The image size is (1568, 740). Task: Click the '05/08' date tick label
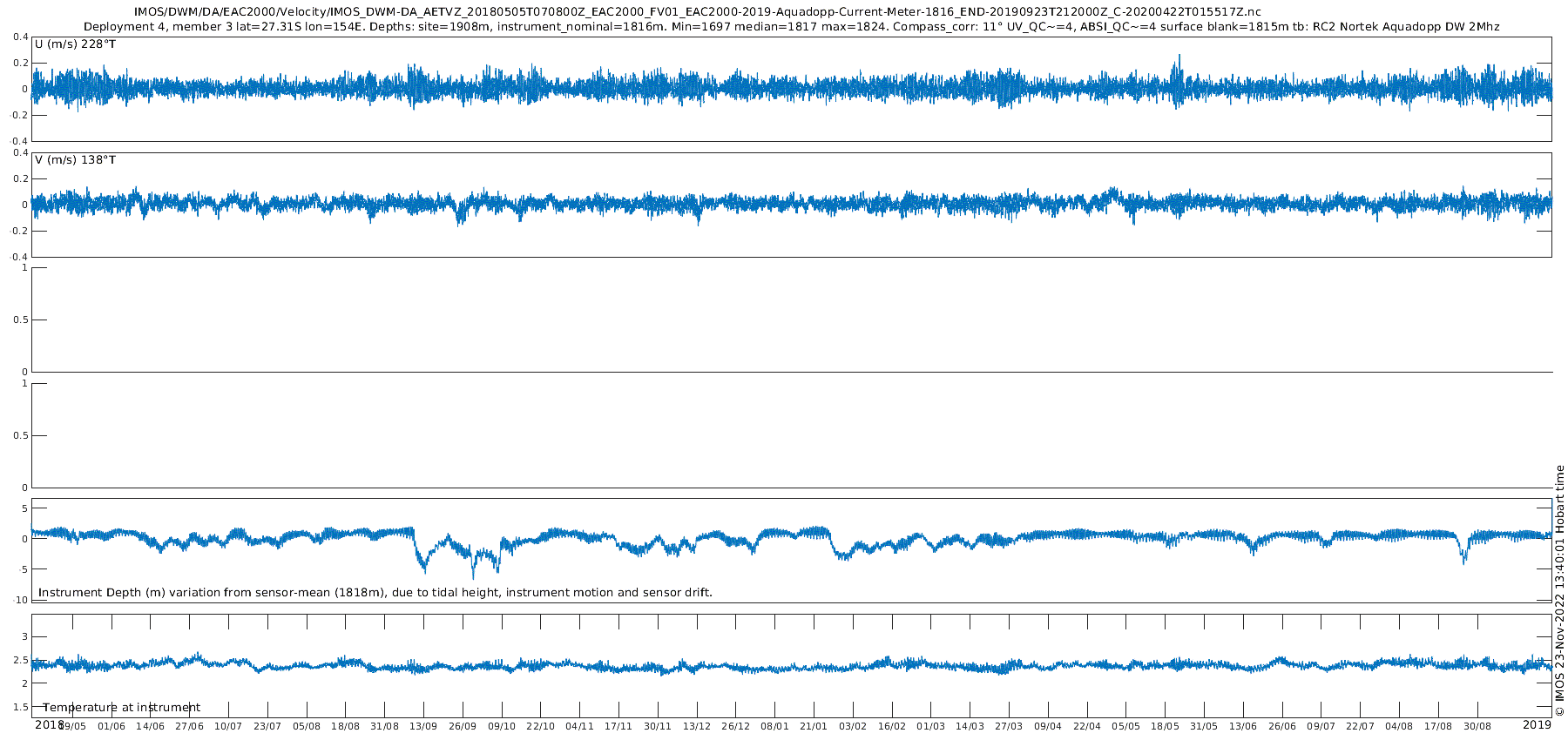click(307, 726)
